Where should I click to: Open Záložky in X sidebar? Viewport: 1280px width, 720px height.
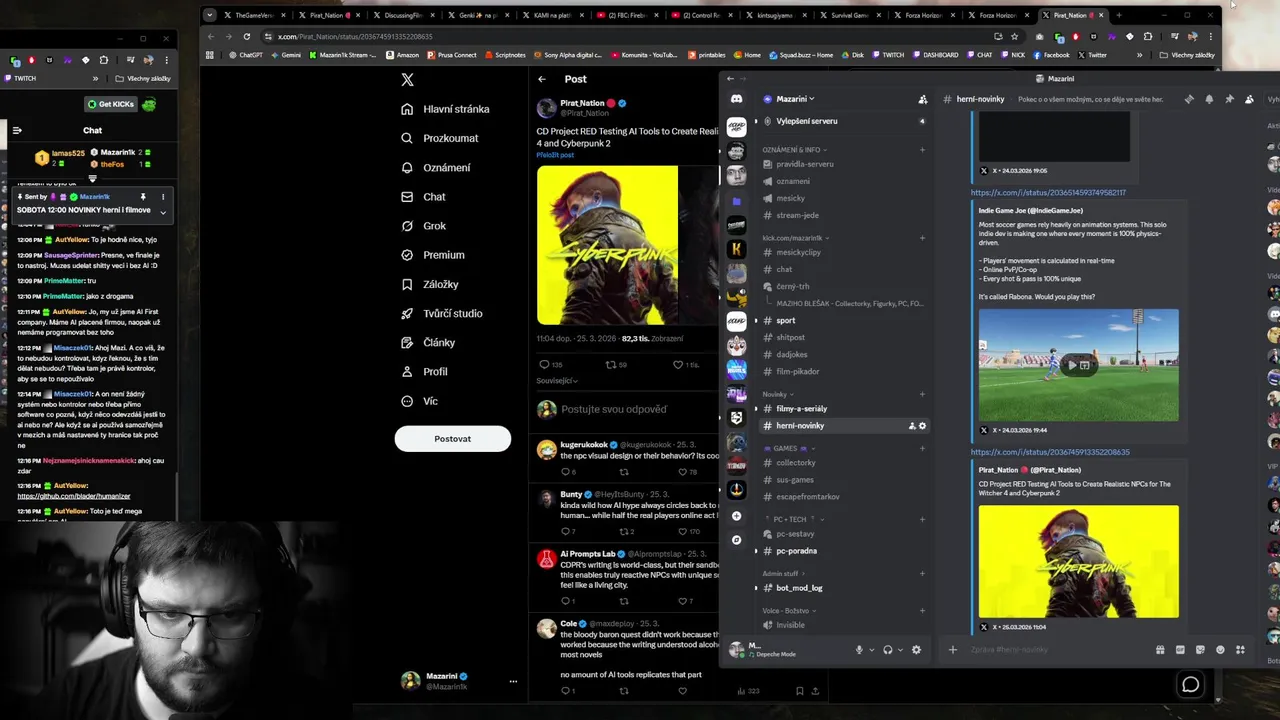pyautogui.click(x=429, y=284)
